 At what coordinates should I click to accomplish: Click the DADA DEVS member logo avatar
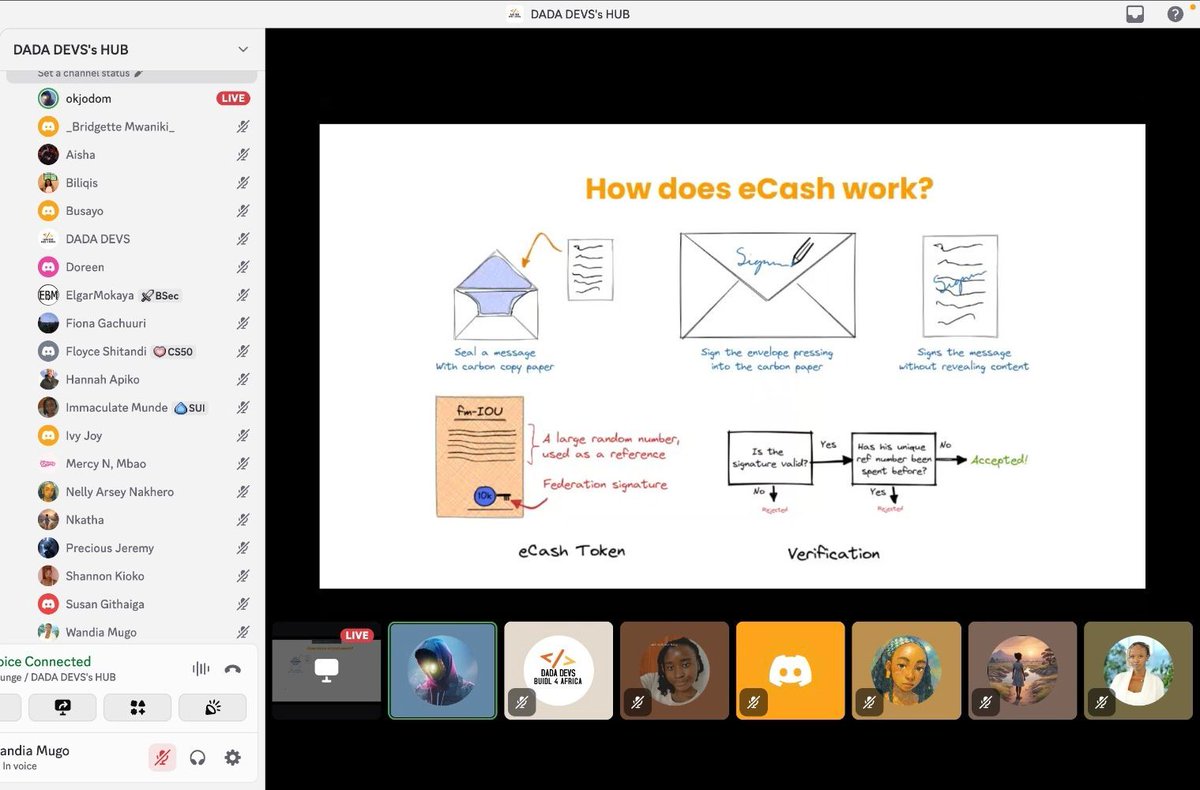tap(48, 239)
